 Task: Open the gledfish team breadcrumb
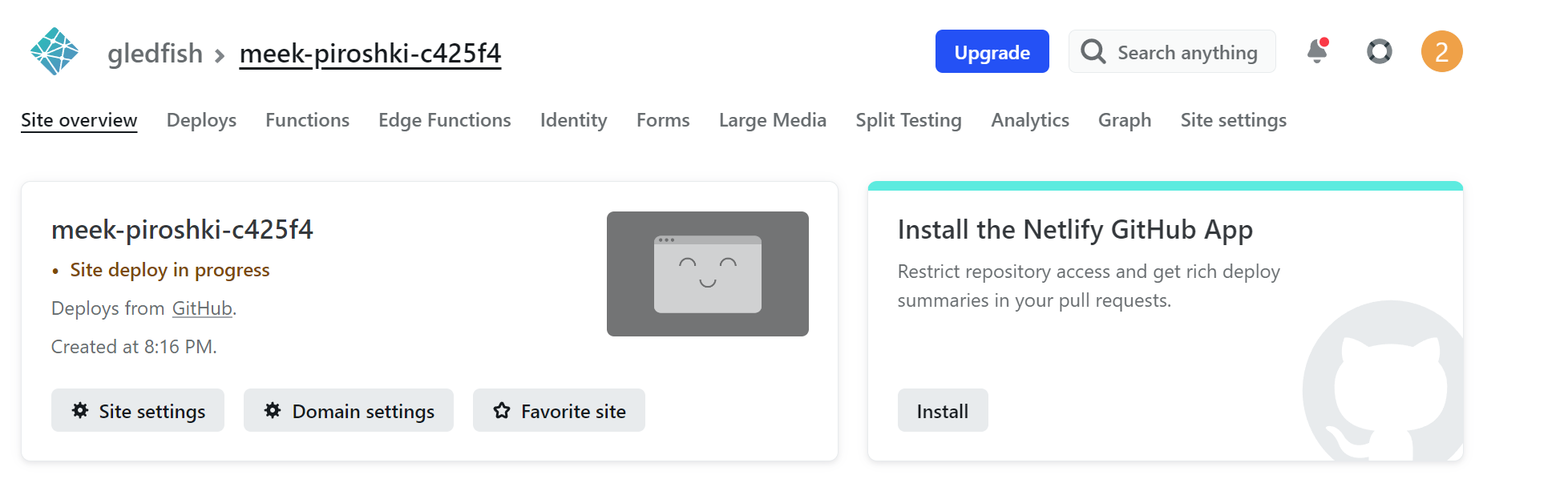coord(155,54)
